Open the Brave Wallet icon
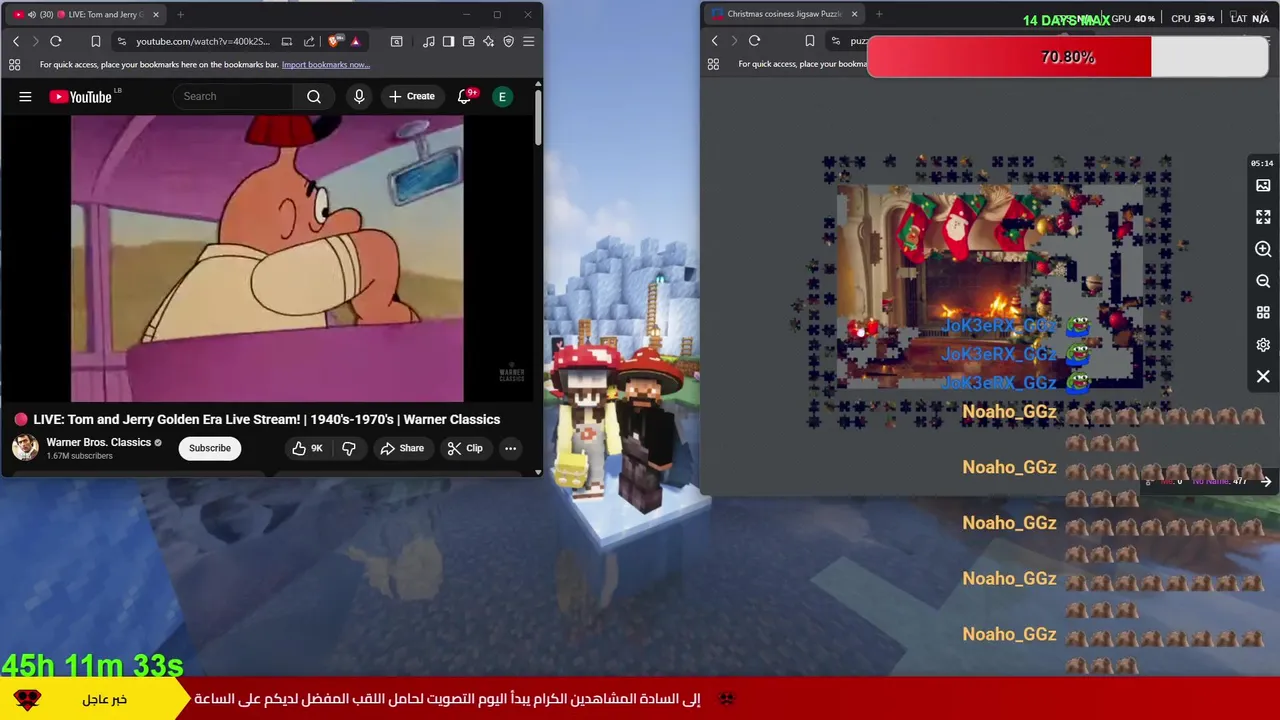Viewport: 1280px width, 720px height. click(x=468, y=41)
